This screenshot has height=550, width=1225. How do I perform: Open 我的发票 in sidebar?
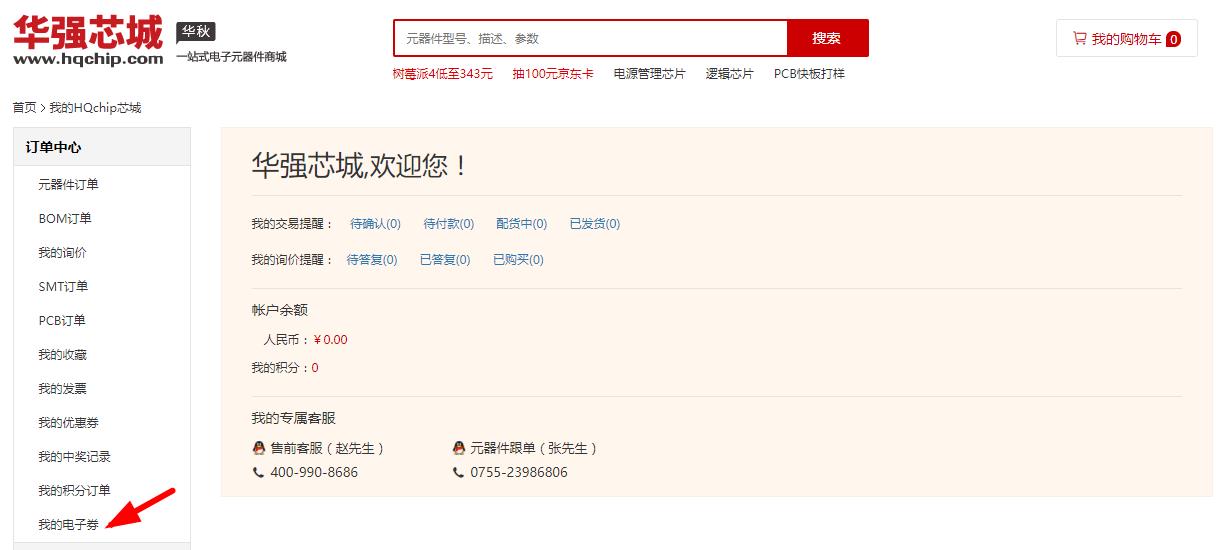click(62, 389)
